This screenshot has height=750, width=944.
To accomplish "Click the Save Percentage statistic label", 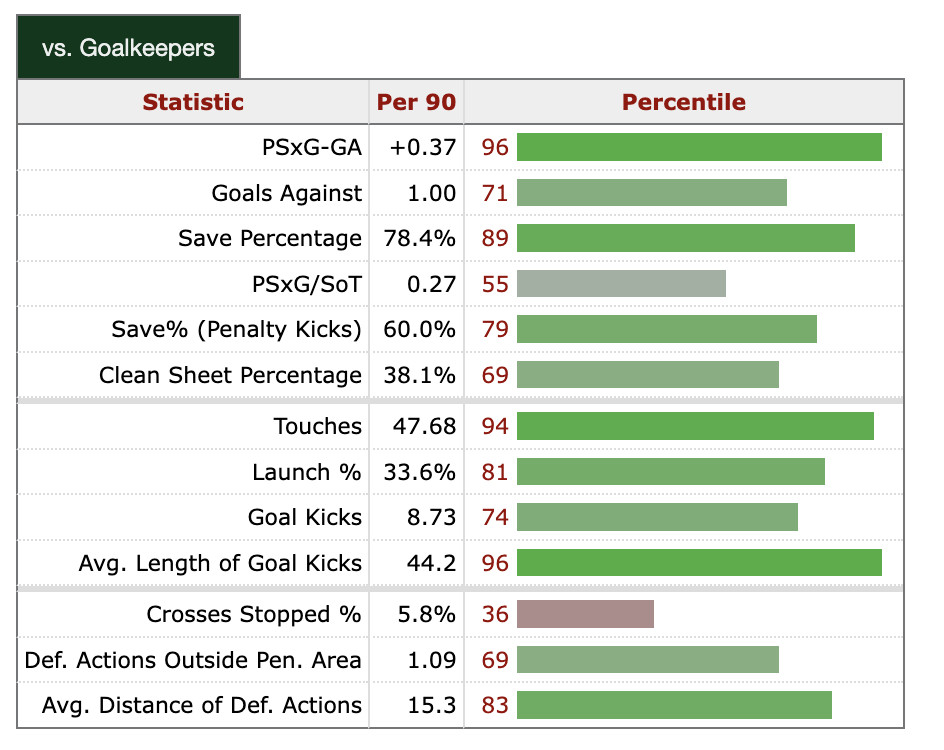I will (x=270, y=238).
